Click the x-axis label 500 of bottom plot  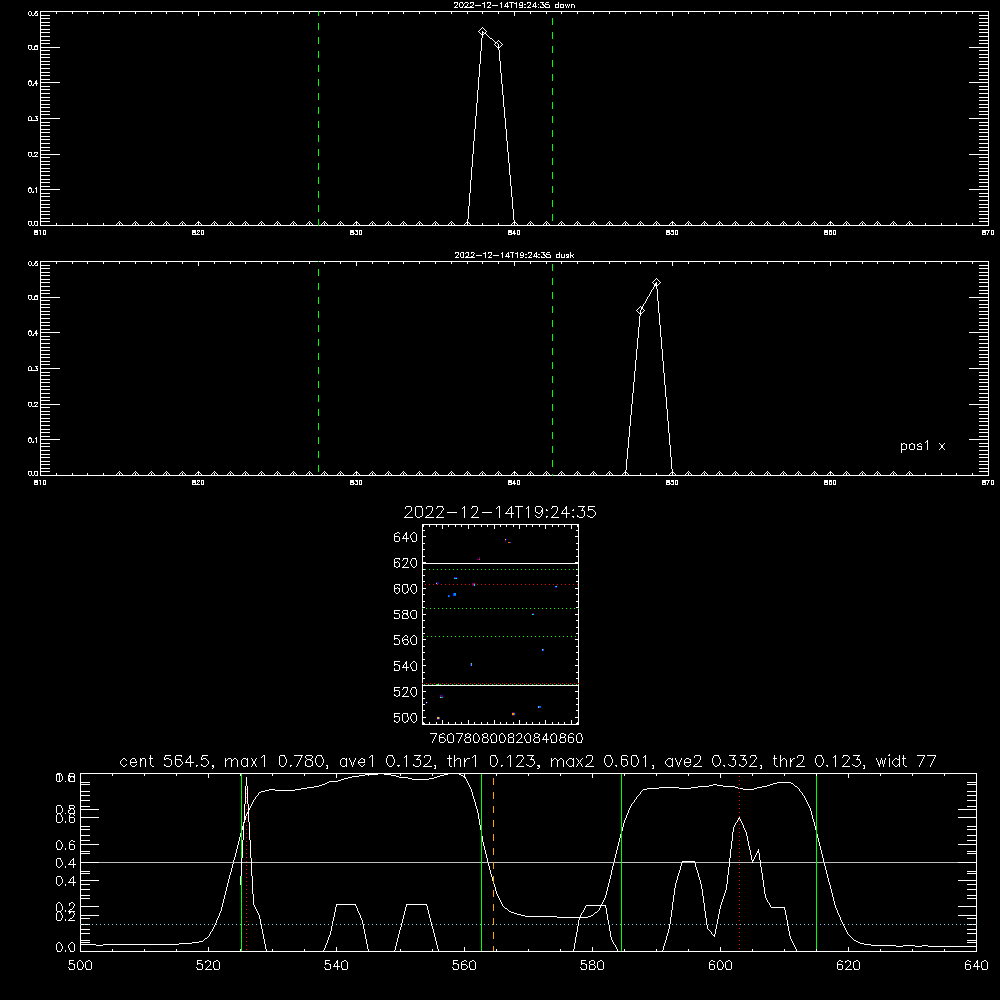click(x=80, y=966)
